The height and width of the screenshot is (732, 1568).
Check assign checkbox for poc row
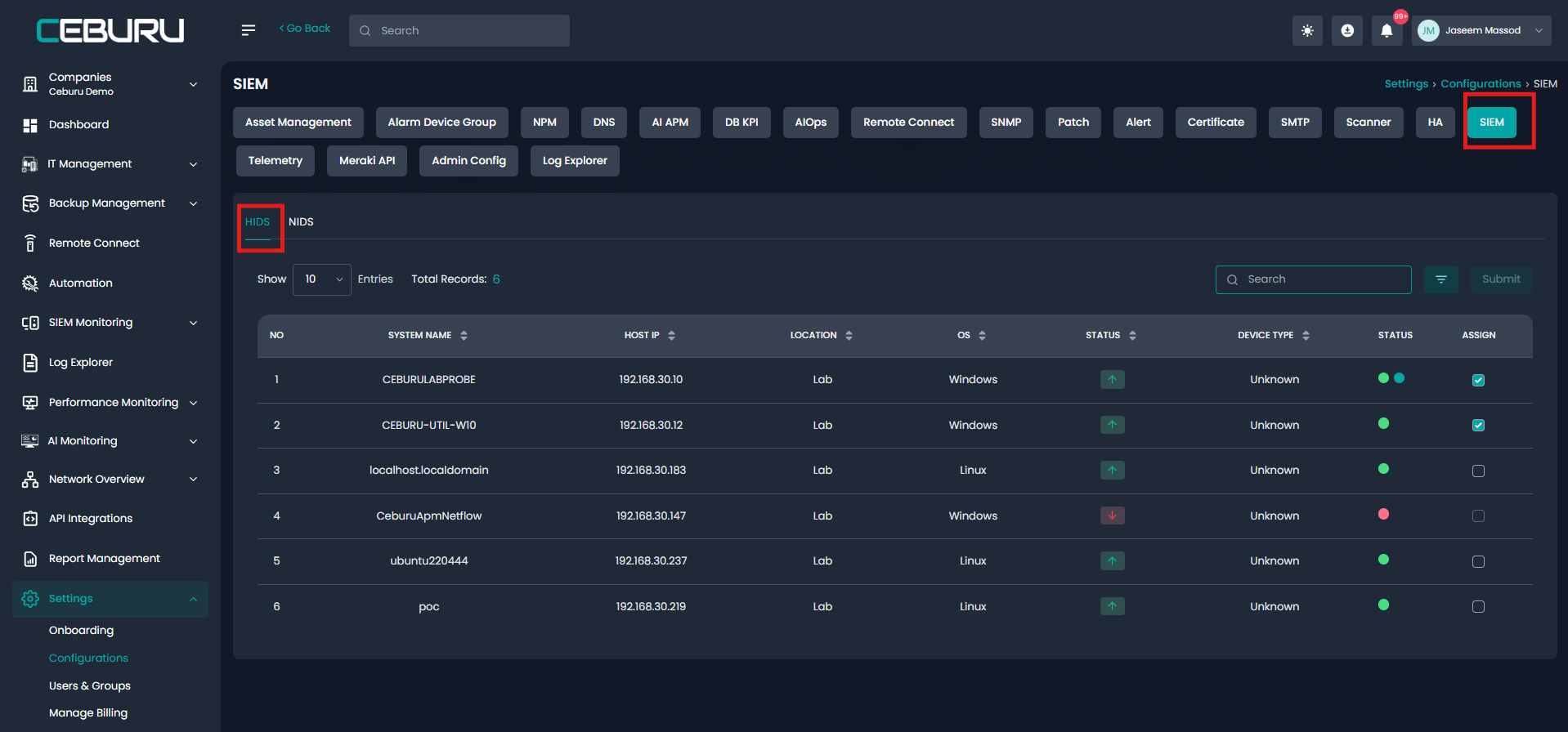1478,606
